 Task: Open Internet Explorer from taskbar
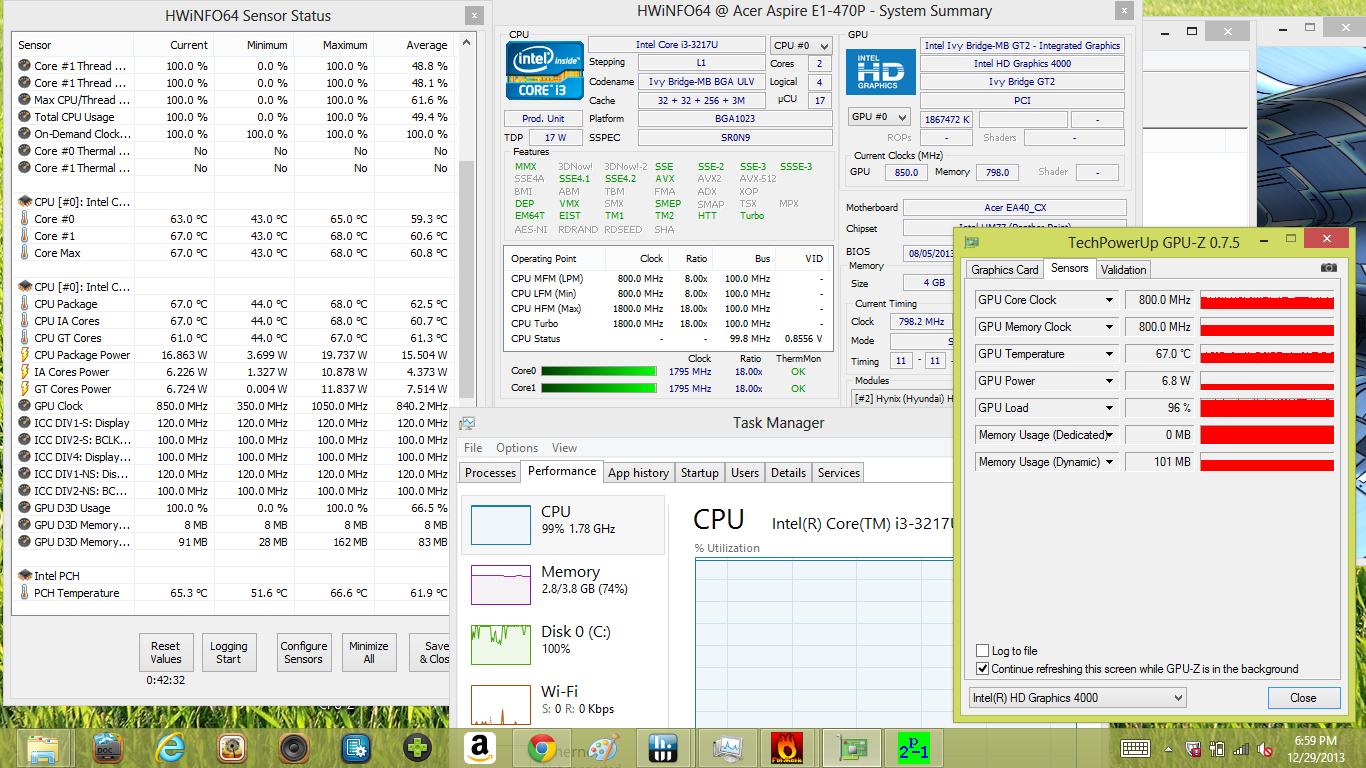coord(170,747)
